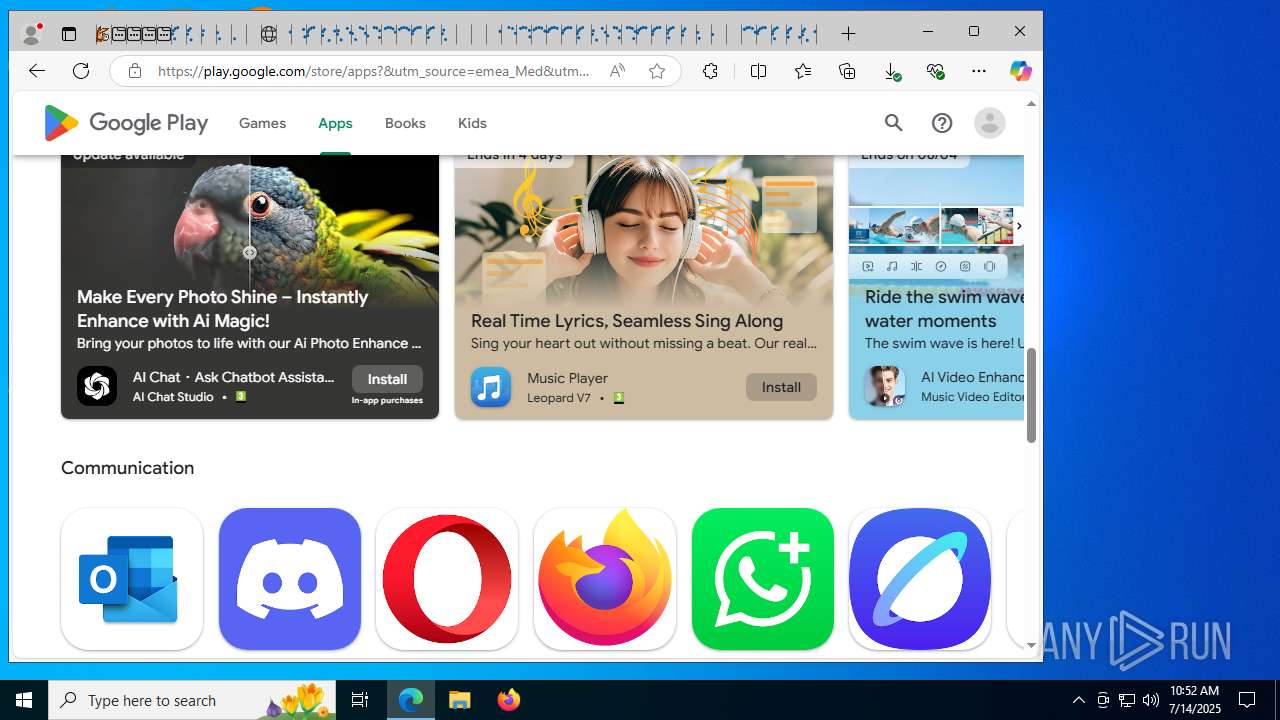
Task: Show Edge Downloads panel
Action: tap(892, 71)
